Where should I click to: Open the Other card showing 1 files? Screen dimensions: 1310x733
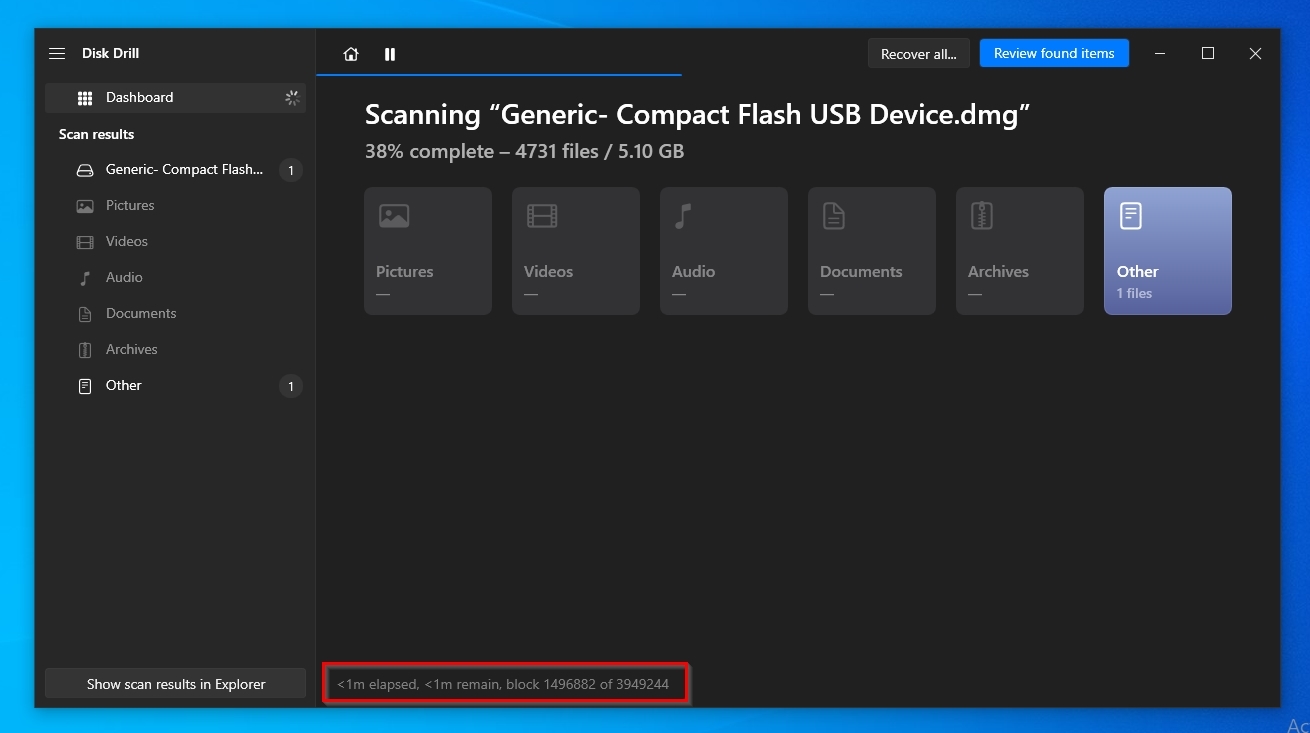click(1168, 251)
